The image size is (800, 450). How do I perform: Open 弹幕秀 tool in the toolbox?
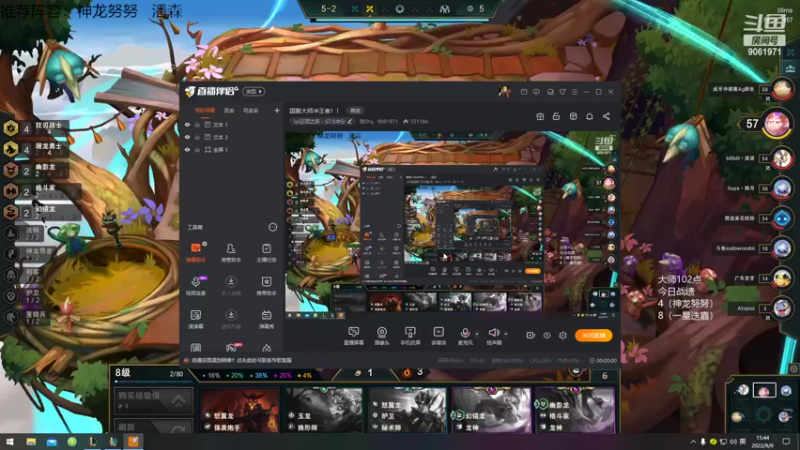(266, 319)
